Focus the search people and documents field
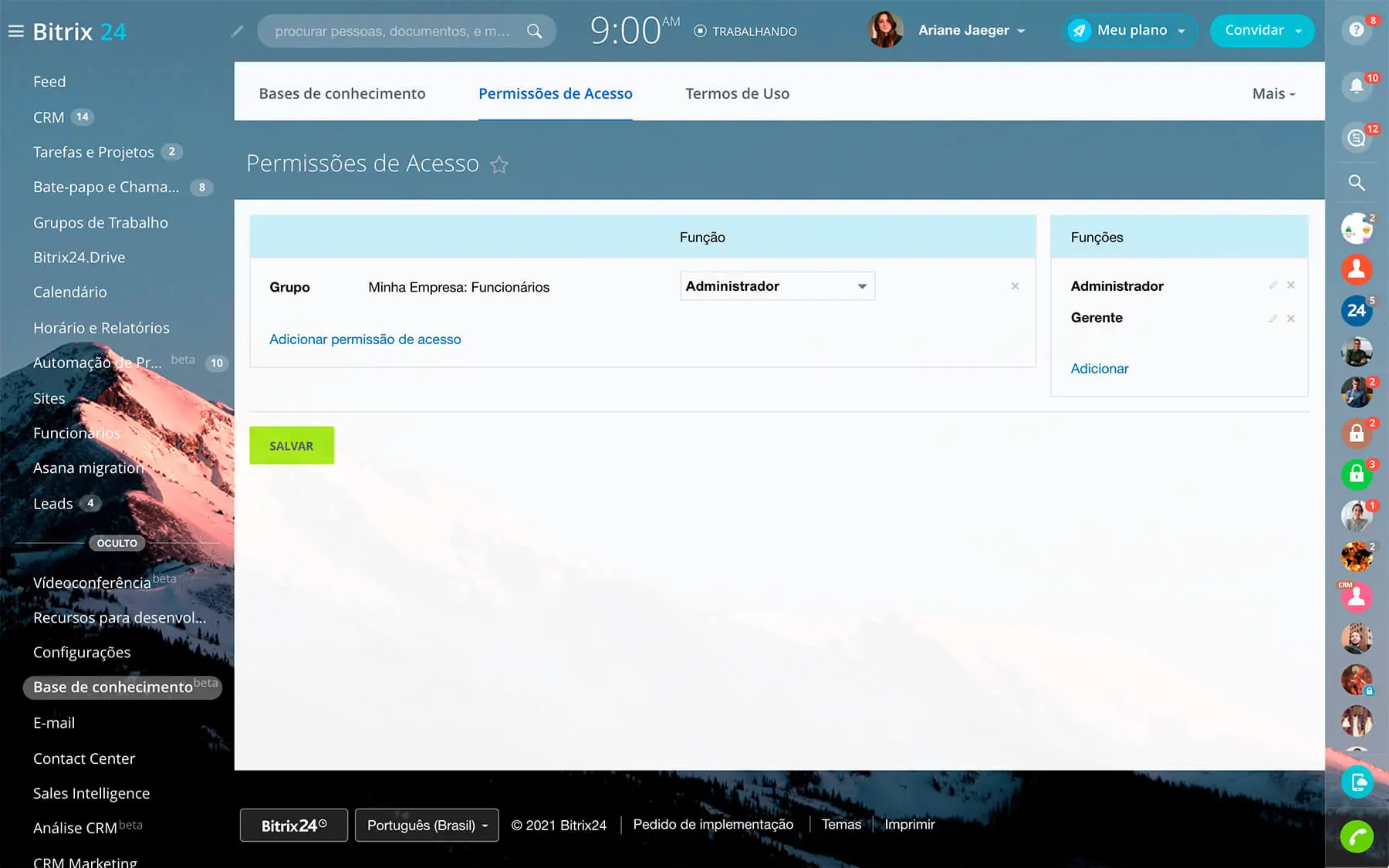This screenshot has width=1389, height=868. pos(394,32)
